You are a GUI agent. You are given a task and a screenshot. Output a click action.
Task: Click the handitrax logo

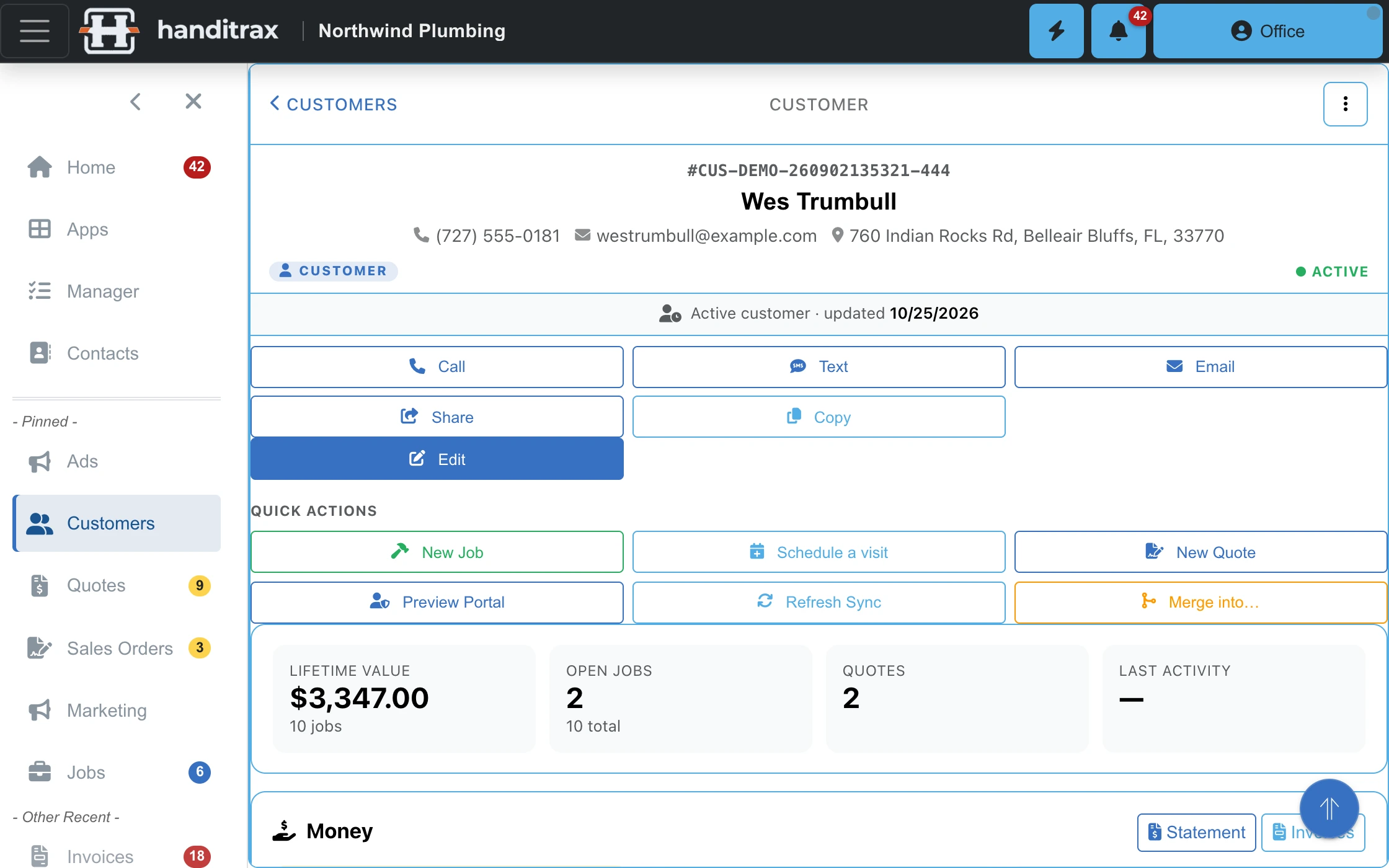(179, 31)
